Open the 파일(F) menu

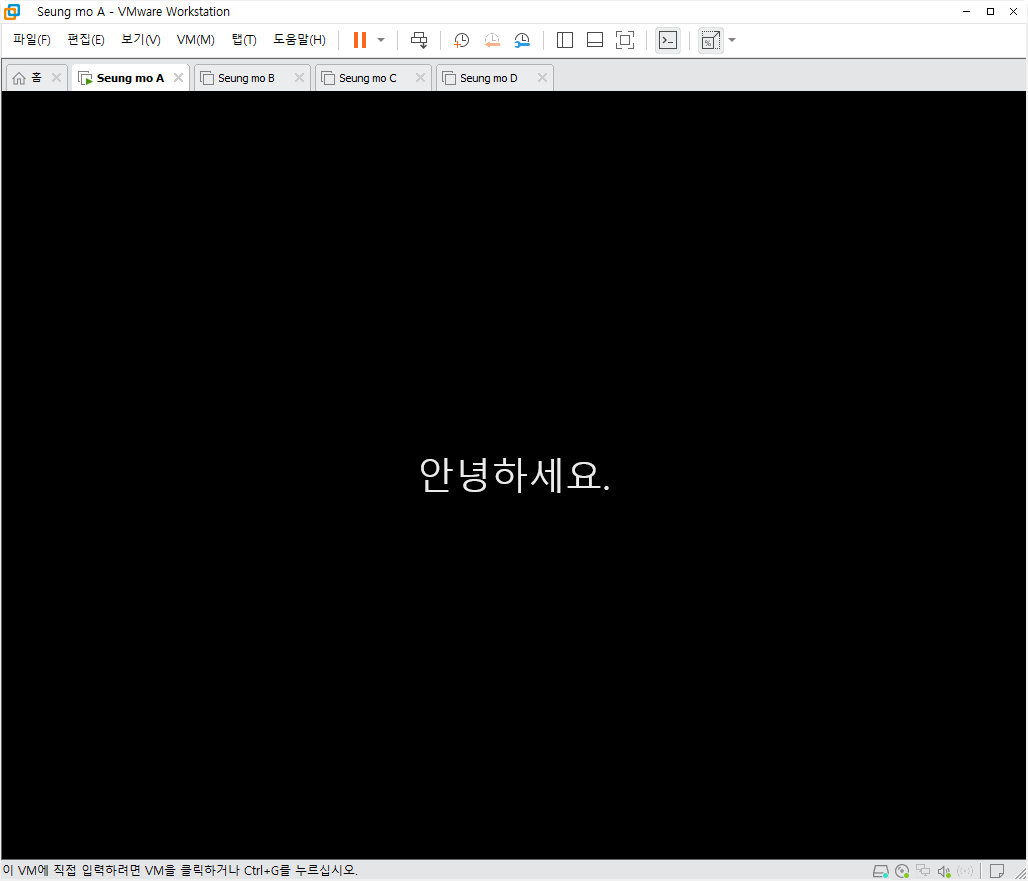click(31, 39)
